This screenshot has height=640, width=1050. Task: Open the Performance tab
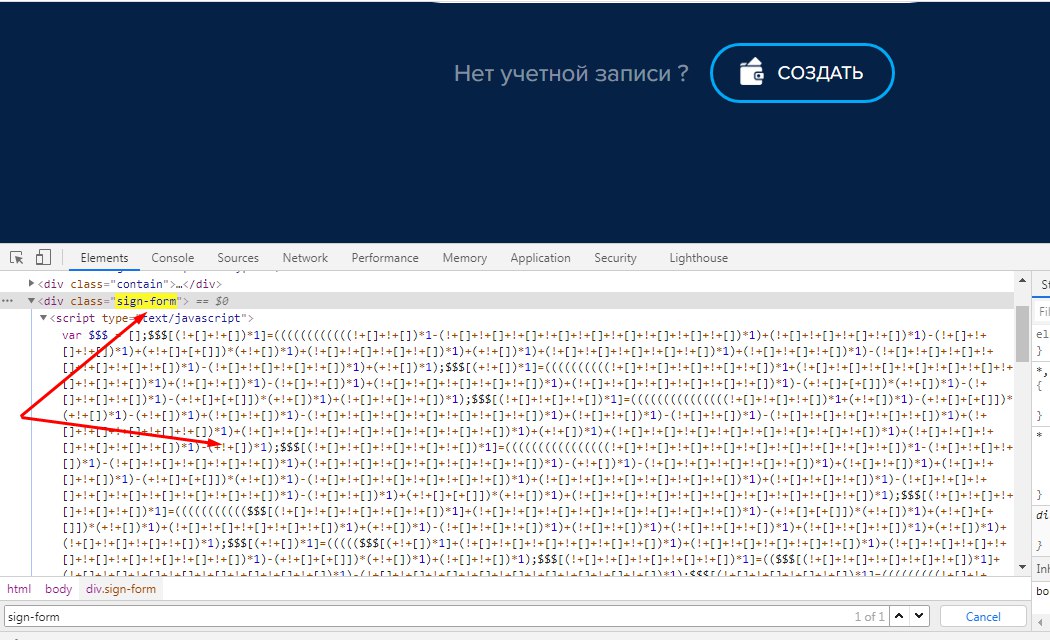(385, 258)
